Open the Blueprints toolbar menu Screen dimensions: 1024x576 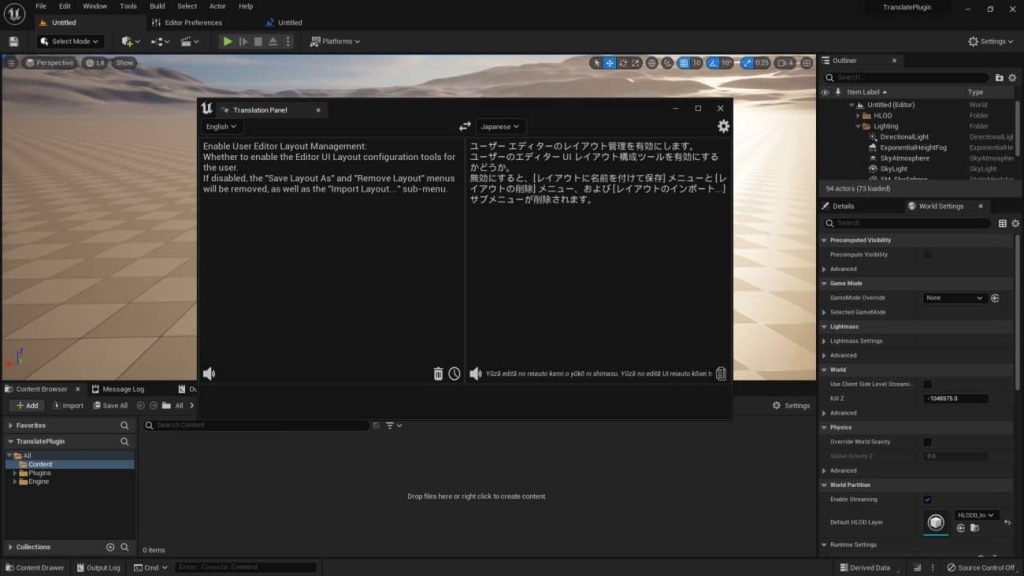[160, 41]
